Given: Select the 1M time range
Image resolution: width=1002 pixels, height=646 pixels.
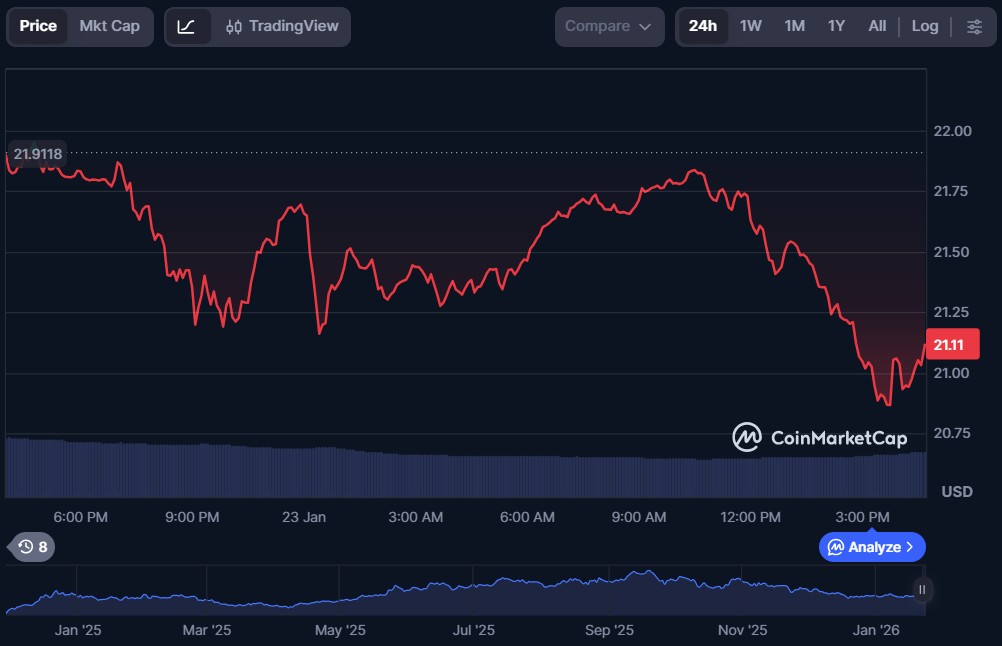Looking at the screenshot, I should click(x=794, y=27).
